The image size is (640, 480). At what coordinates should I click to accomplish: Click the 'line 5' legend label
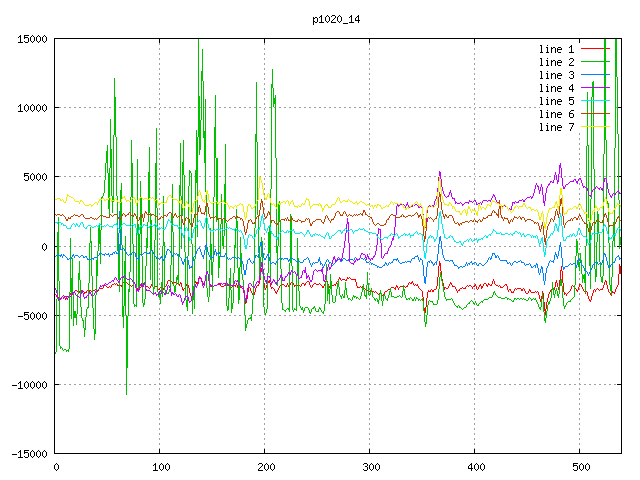(556, 101)
